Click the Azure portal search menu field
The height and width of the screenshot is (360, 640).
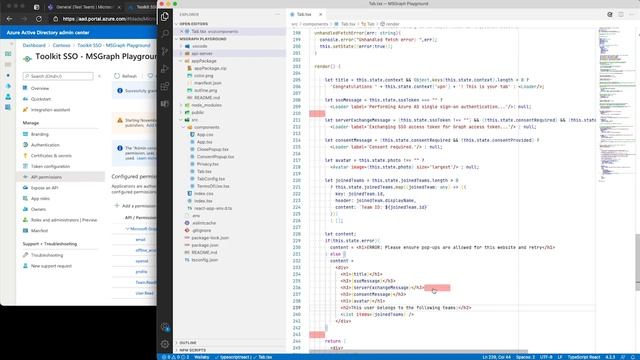pos(58,76)
